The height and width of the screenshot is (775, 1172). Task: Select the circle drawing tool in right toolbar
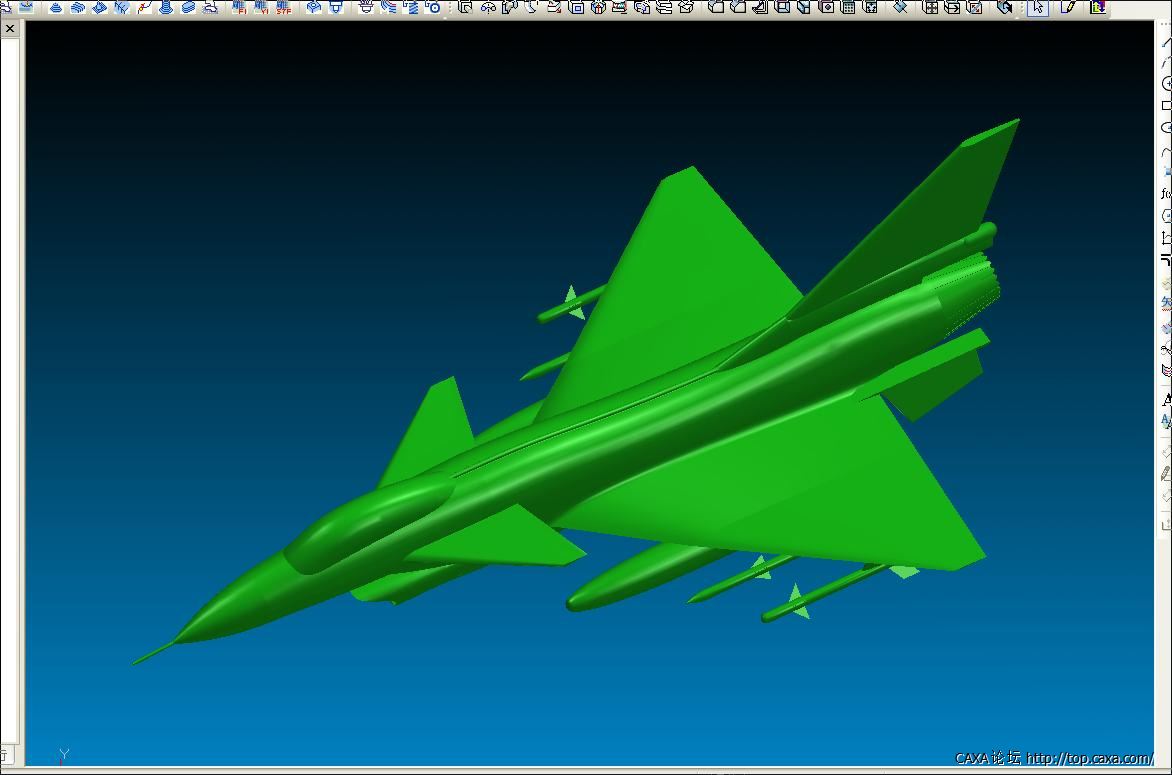(x=1167, y=84)
